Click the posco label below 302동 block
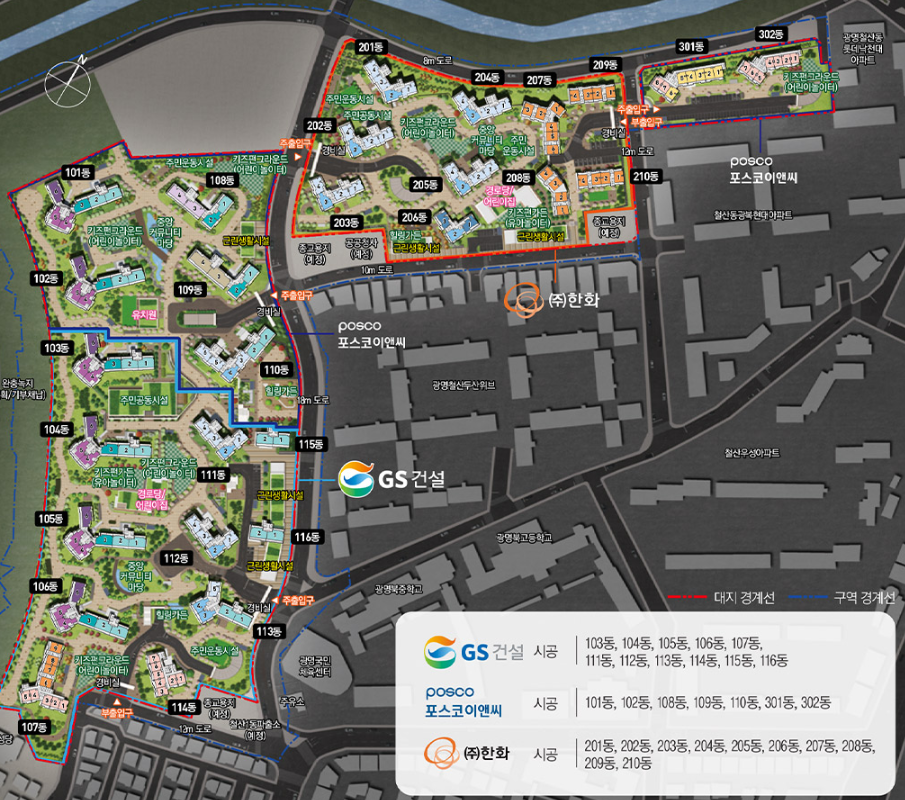 (763, 170)
